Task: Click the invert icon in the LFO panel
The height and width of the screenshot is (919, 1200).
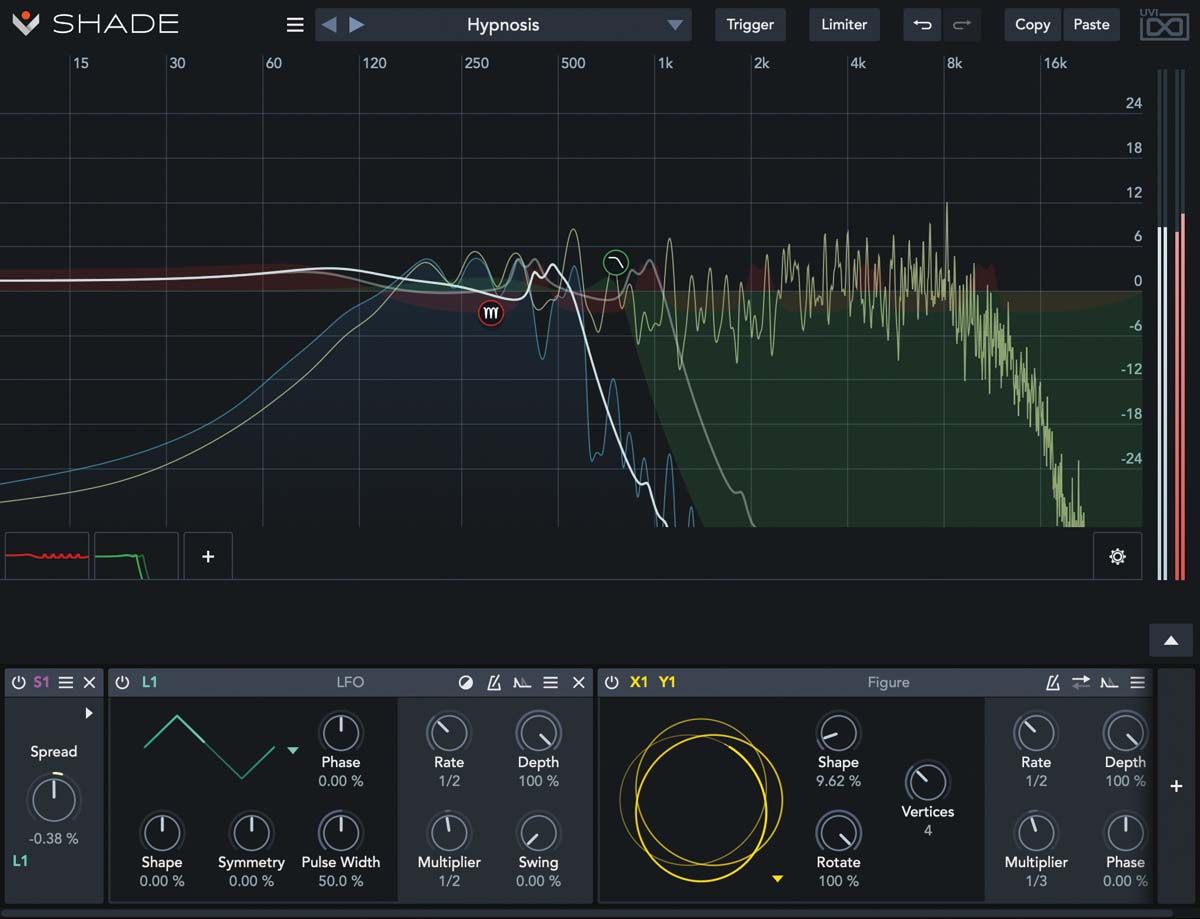Action: [465, 682]
